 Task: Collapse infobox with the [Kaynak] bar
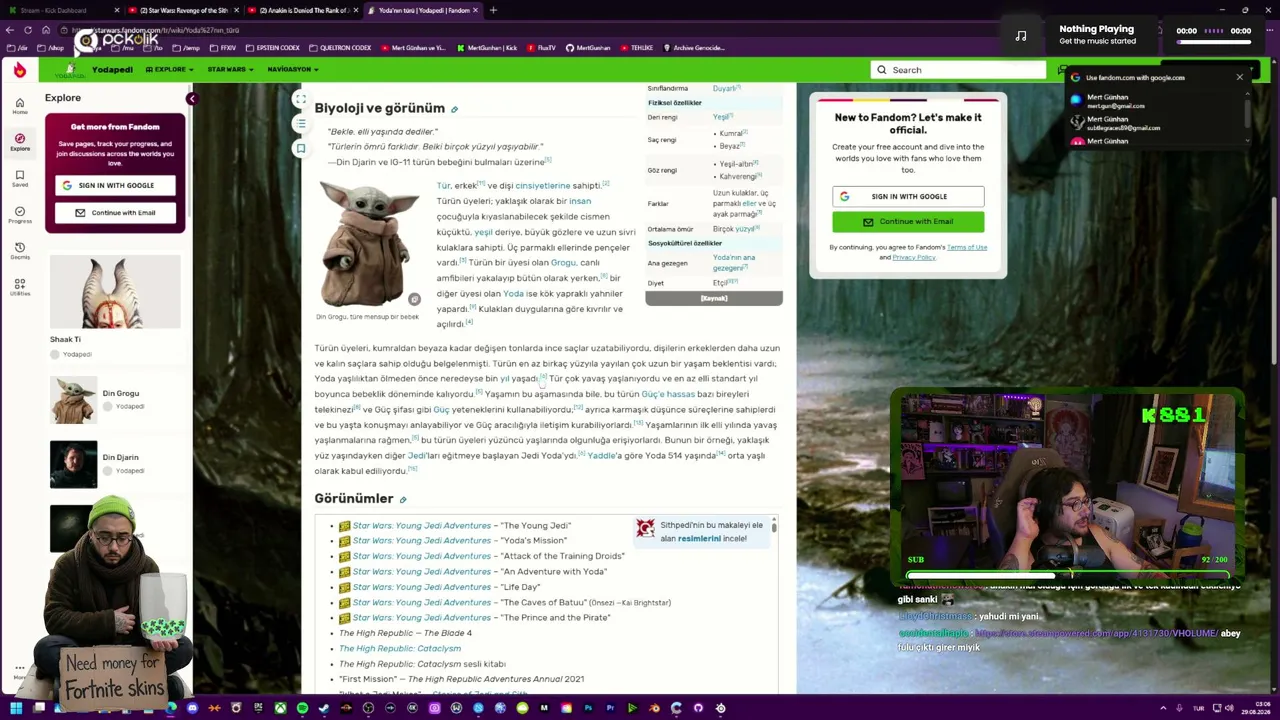pos(714,298)
